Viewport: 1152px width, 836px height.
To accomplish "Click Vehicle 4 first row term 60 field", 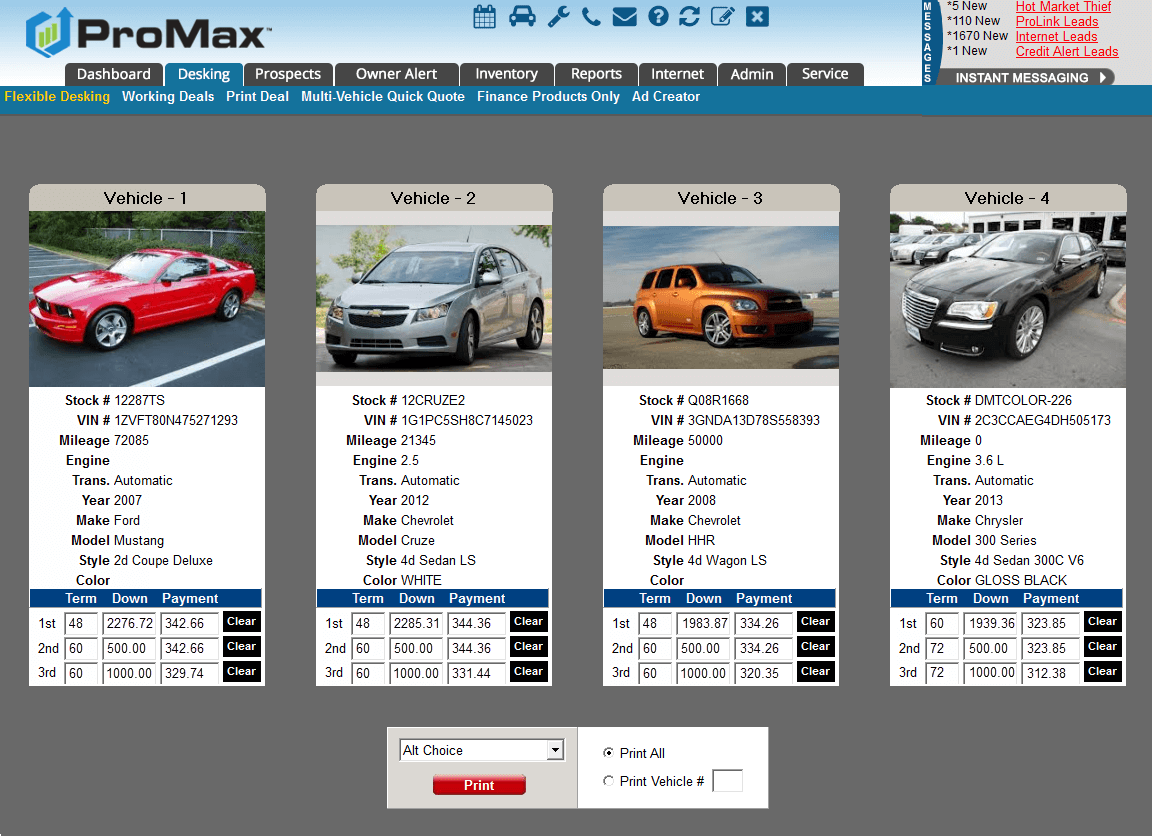I will click(942, 624).
